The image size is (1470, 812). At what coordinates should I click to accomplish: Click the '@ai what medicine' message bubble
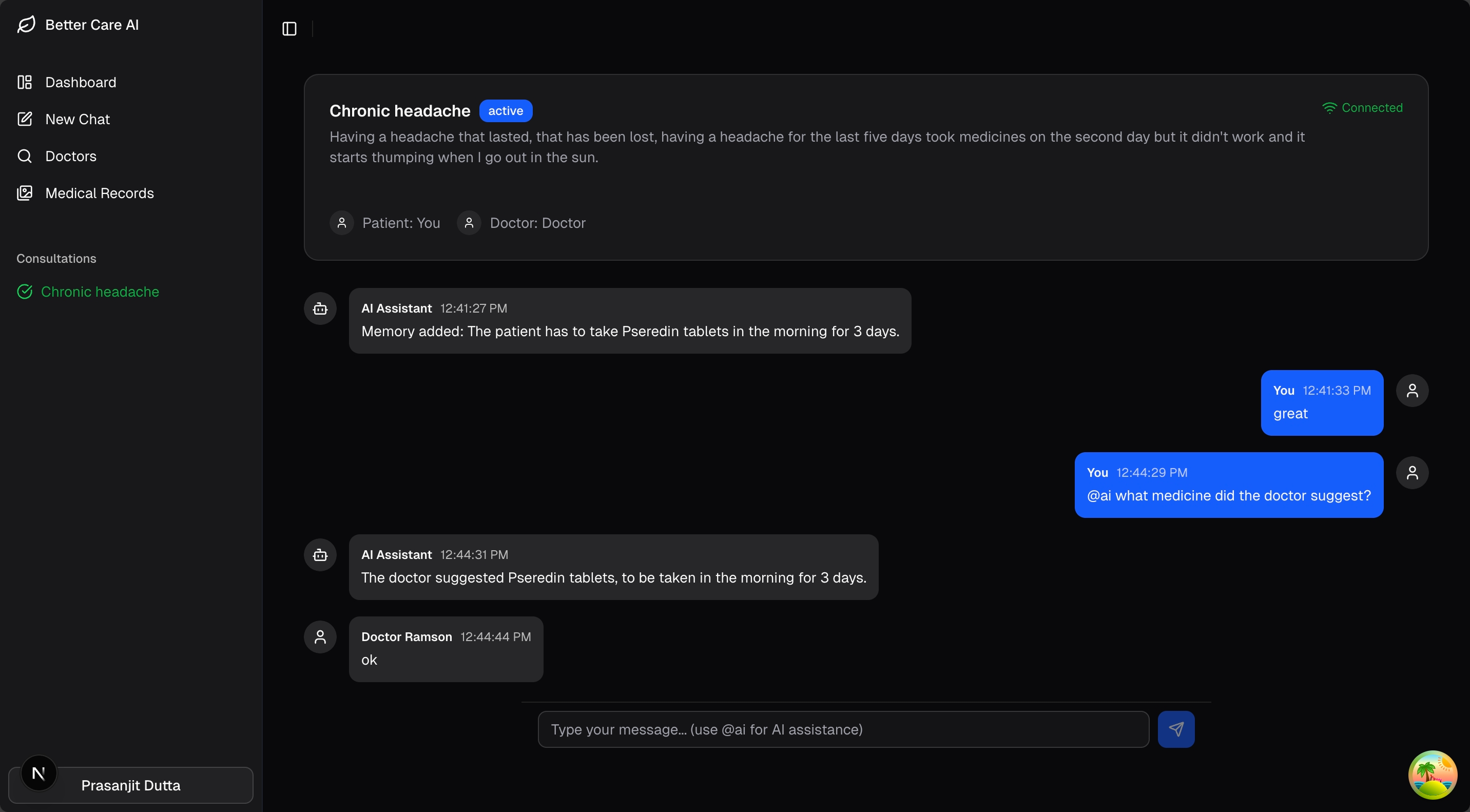pyautogui.click(x=1228, y=485)
